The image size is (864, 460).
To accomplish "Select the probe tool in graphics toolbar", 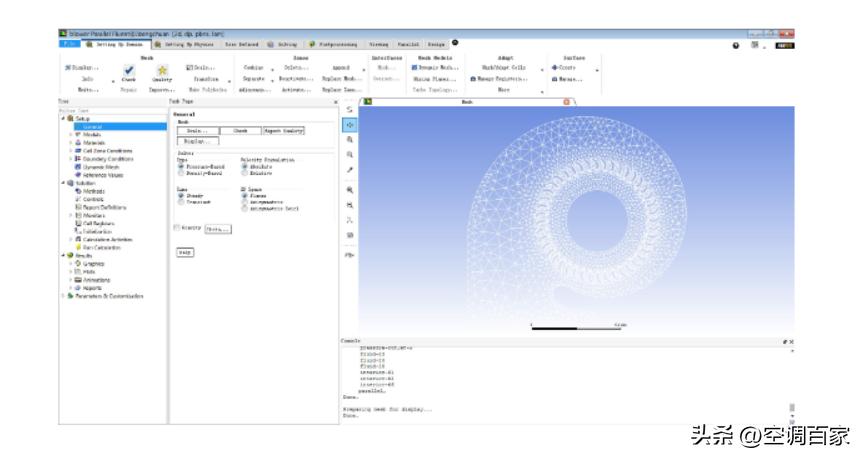I will (x=350, y=171).
